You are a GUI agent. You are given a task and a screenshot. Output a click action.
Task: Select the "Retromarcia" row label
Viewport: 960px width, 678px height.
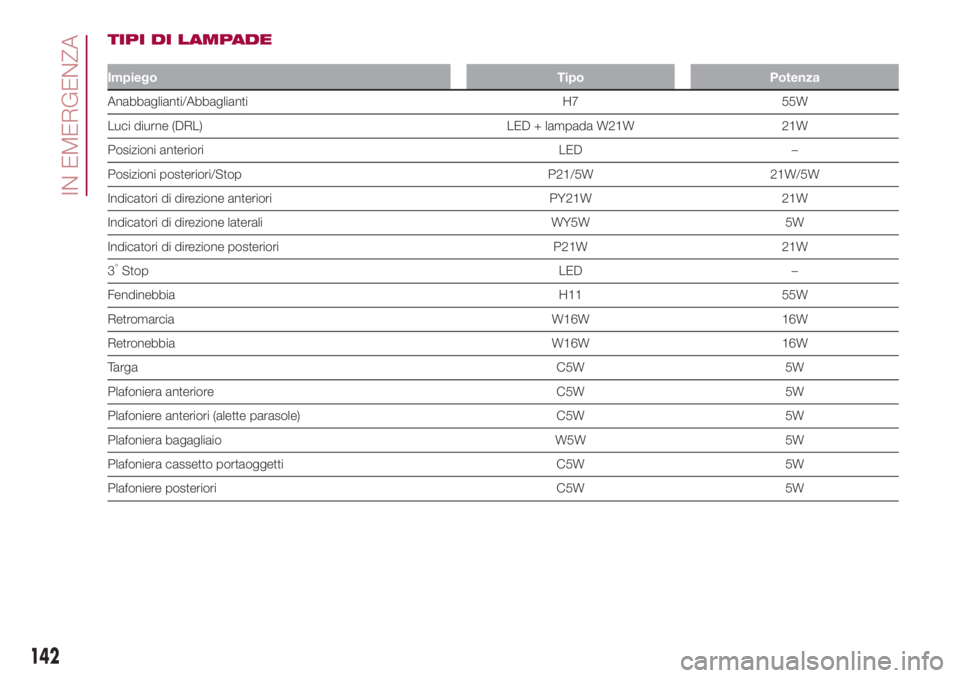tap(140, 319)
